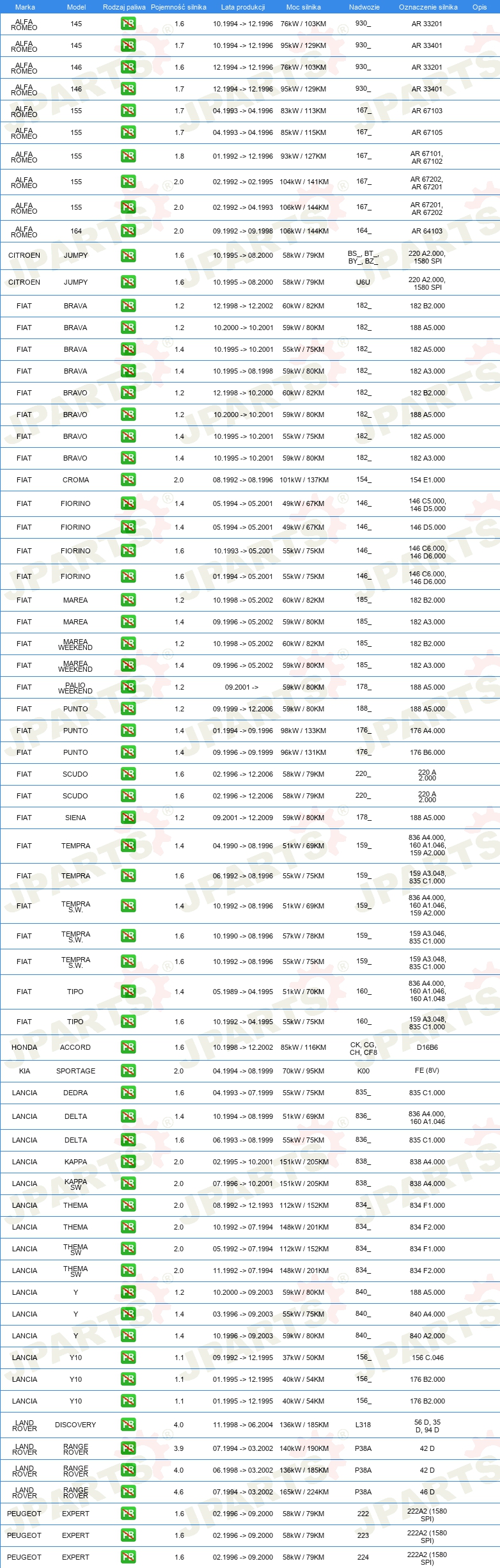Click the 840 A4.000 engine code
This screenshot has height=1568, width=500.
(428, 1314)
